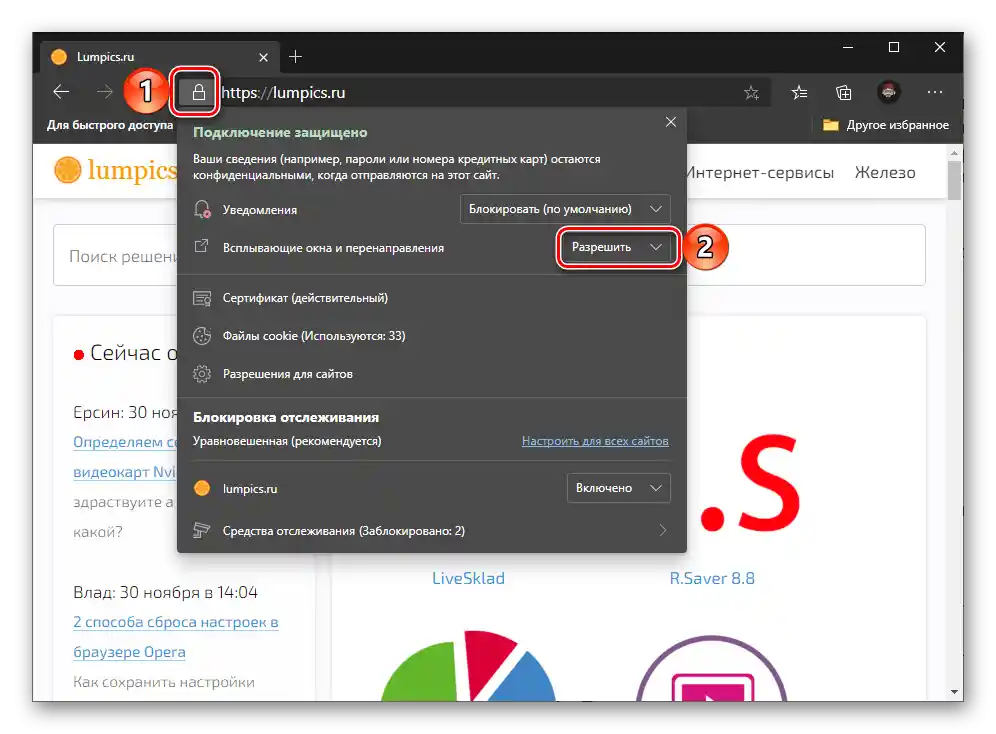This screenshot has height=734, width=996.
Task: Open the Collections icon
Action: 844,93
